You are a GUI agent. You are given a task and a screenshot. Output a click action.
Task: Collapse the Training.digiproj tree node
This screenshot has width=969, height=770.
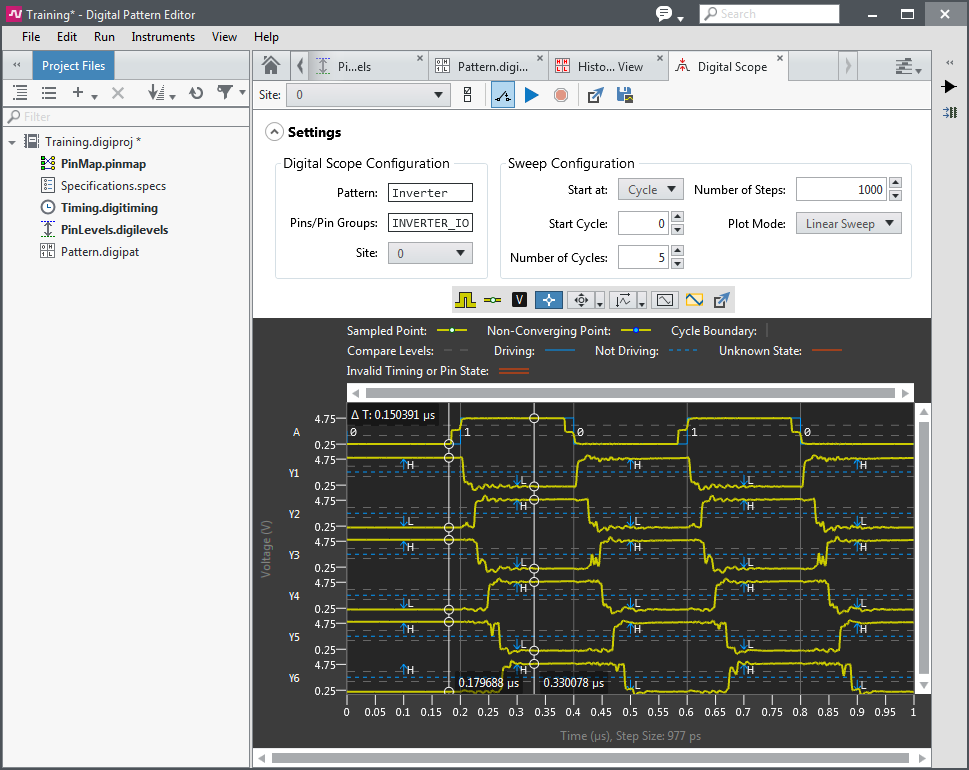(12, 142)
